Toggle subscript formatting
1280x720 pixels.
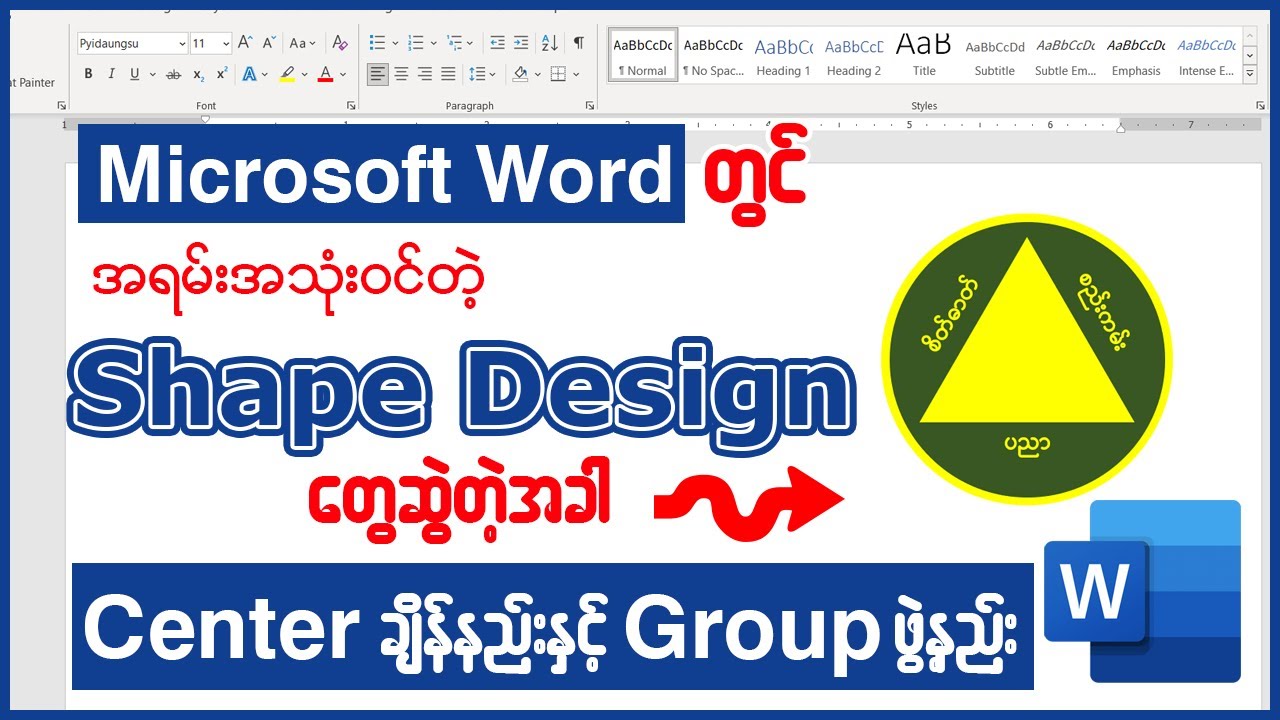pyautogui.click(x=199, y=74)
